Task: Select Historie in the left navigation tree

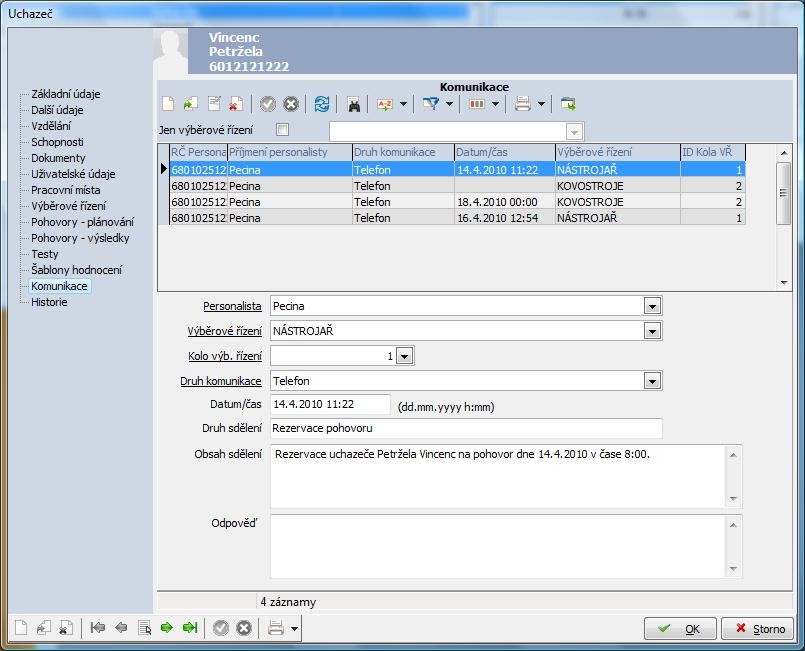Action: tap(49, 302)
